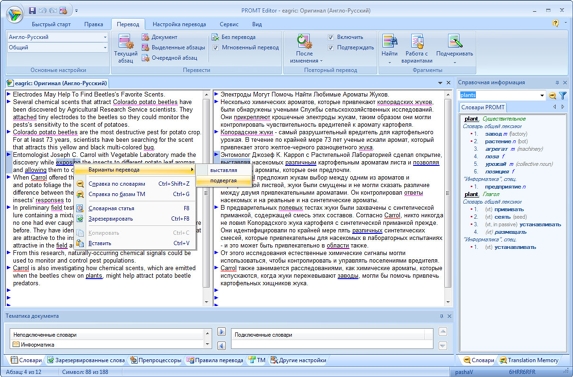Viewport: 573px width, 377px height.
Task: Uncheck the Подтверждать checkbox
Action: [331, 47]
